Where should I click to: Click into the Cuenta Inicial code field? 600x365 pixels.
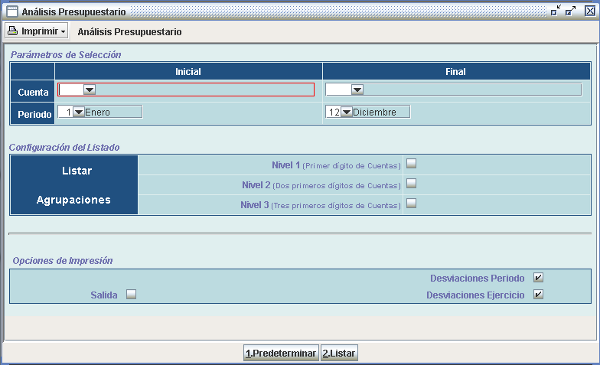tap(71, 90)
